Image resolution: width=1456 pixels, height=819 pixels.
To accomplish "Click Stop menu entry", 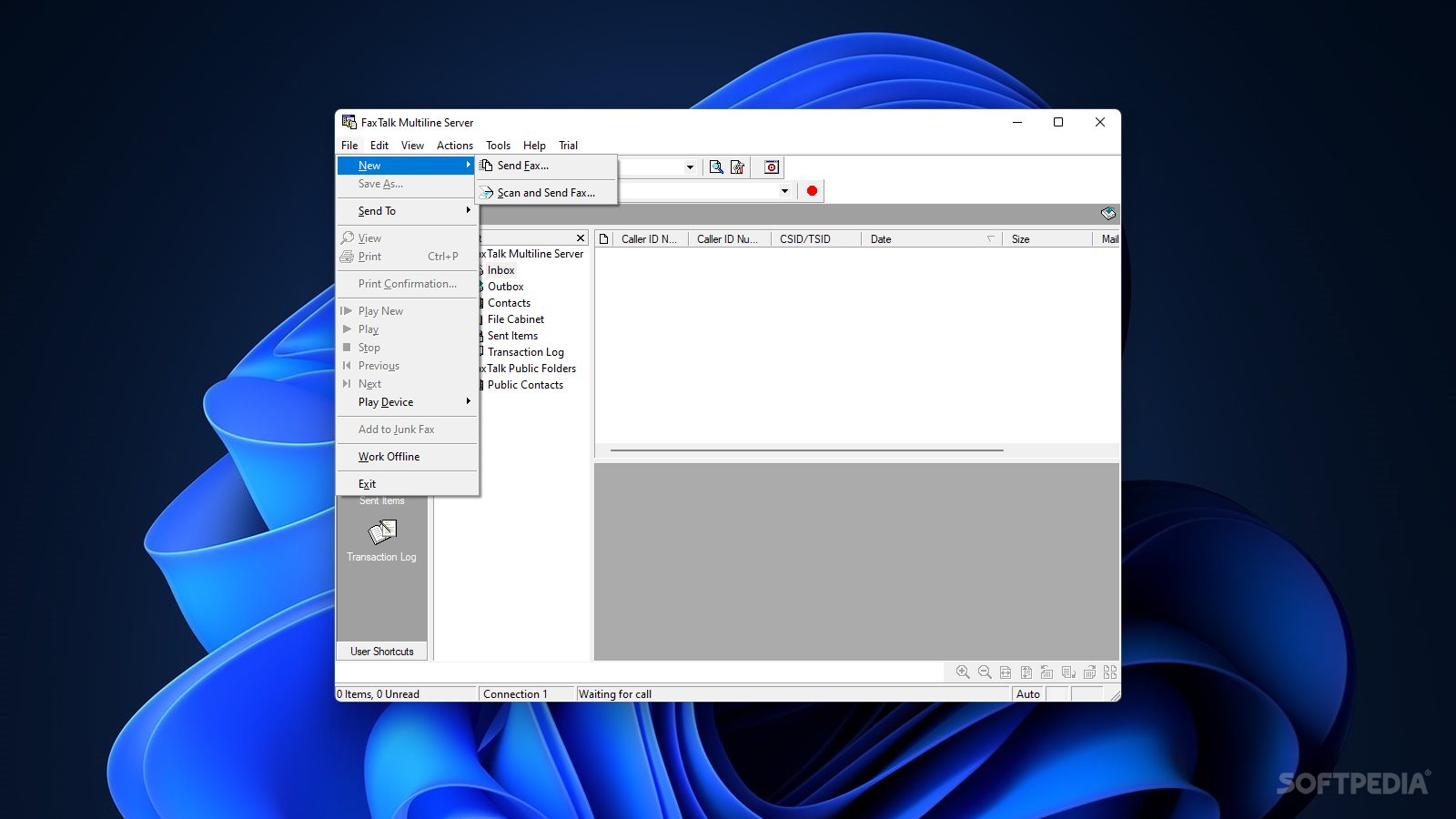I will click(x=407, y=348).
